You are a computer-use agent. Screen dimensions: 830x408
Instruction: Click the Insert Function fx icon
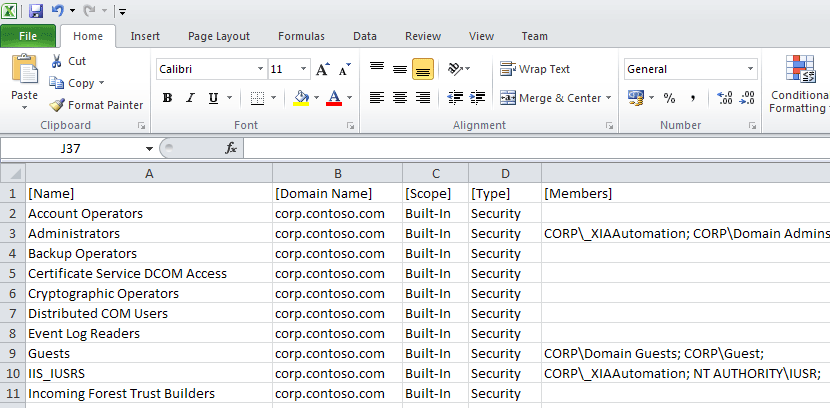231,149
